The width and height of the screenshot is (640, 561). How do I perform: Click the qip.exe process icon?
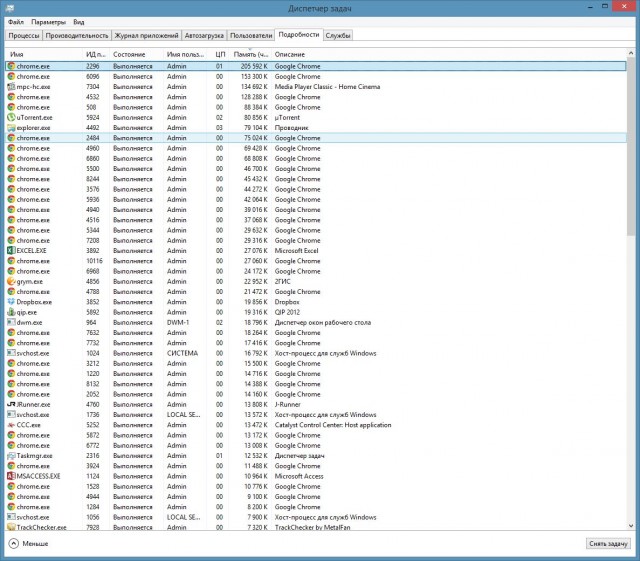coord(11,312)
